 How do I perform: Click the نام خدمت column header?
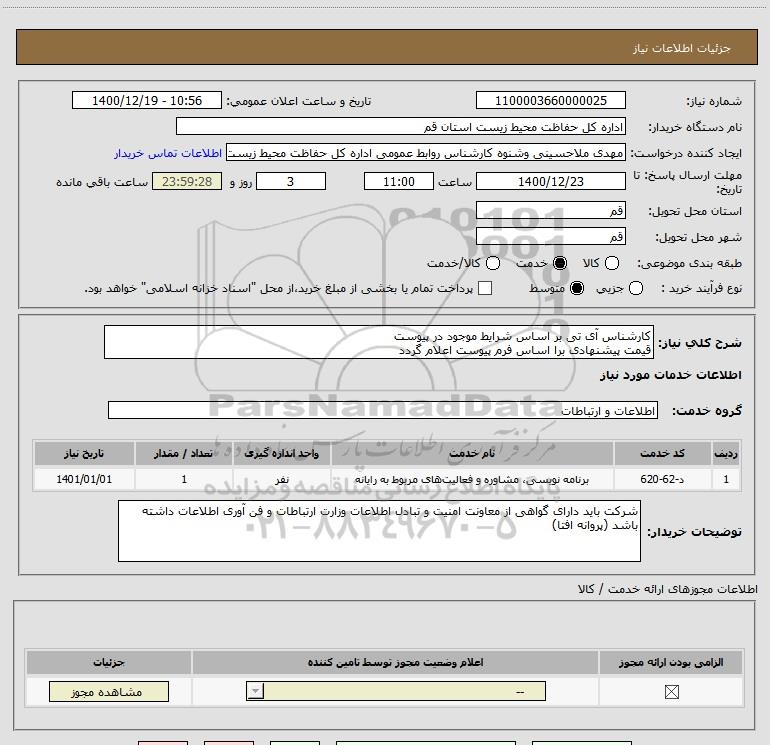pos(472,453)
